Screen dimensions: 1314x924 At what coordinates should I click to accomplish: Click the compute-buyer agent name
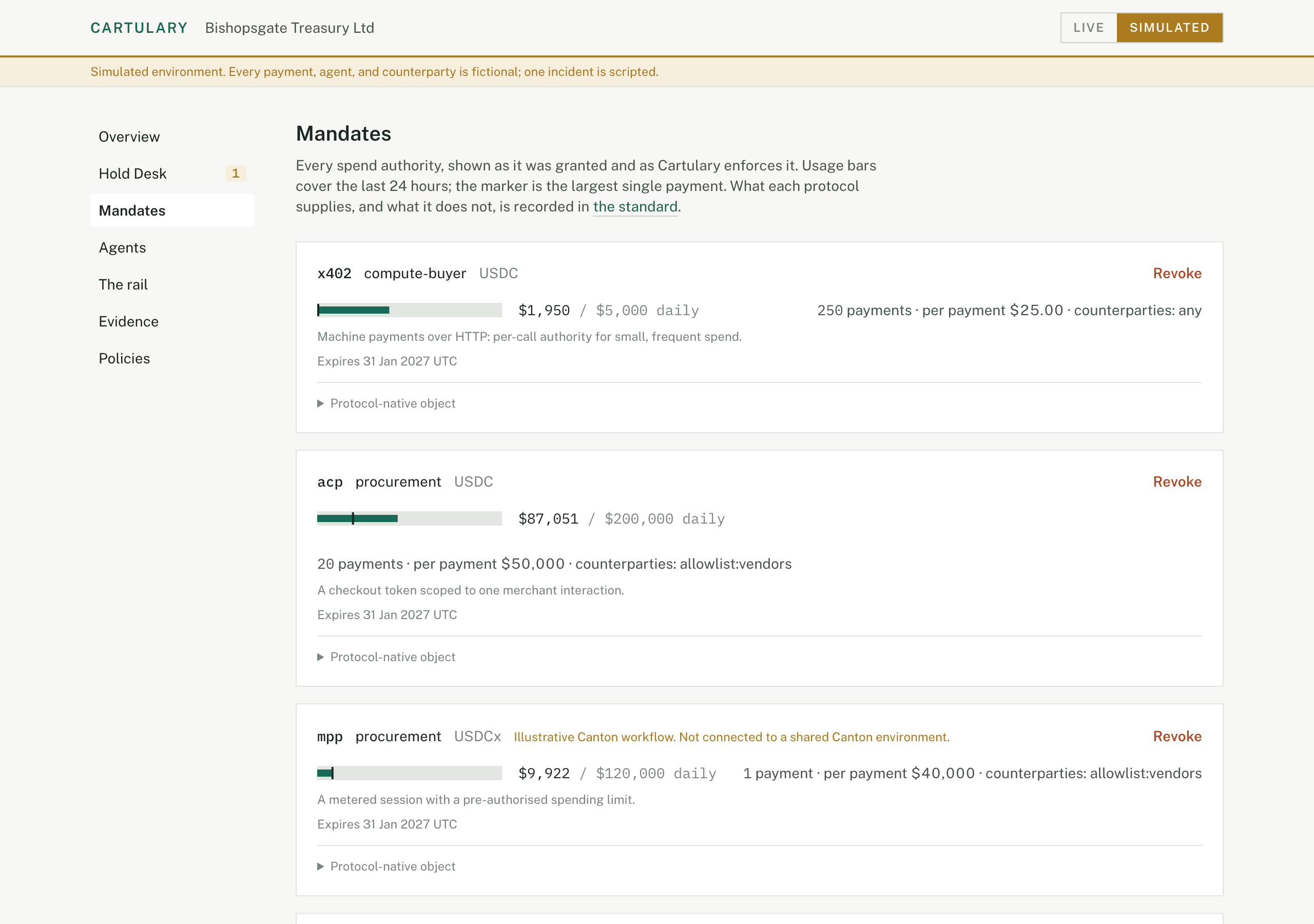pos(415,274)
